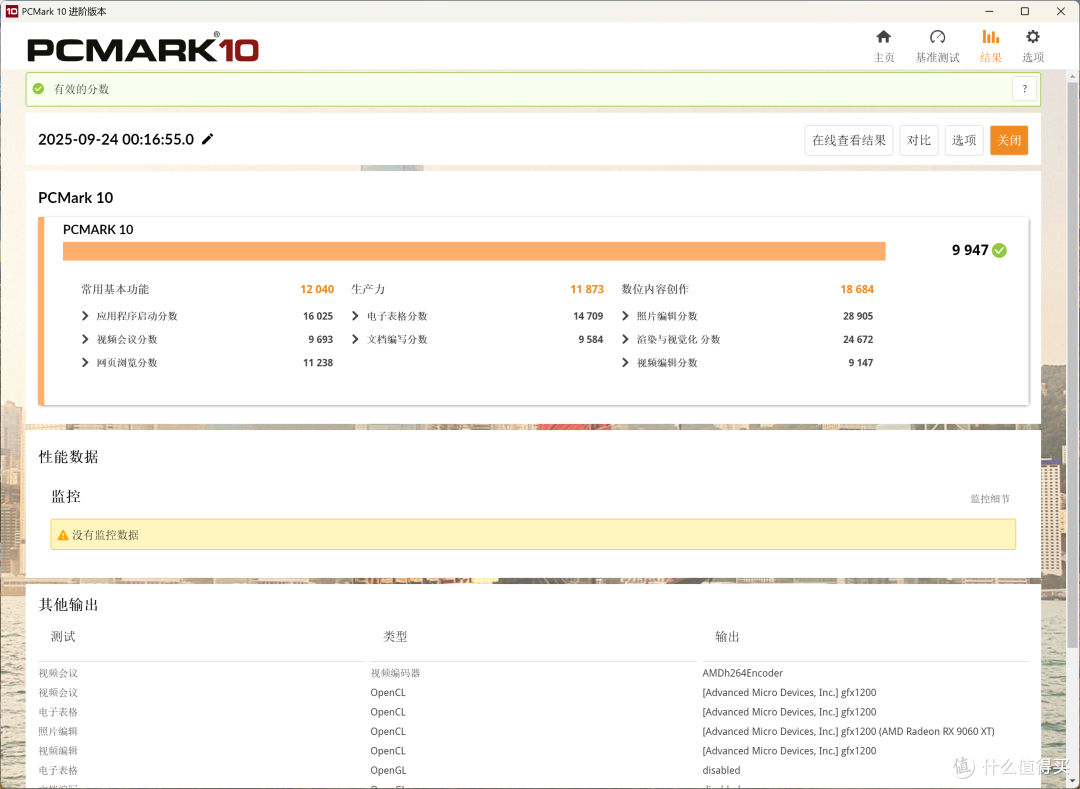Expand 渲染与视觉化分数 row

pos(625,339)
